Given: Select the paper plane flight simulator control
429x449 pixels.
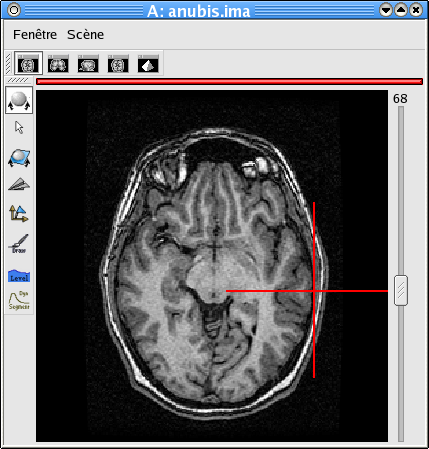Looking at the screenshot, I should pos(19,184).
